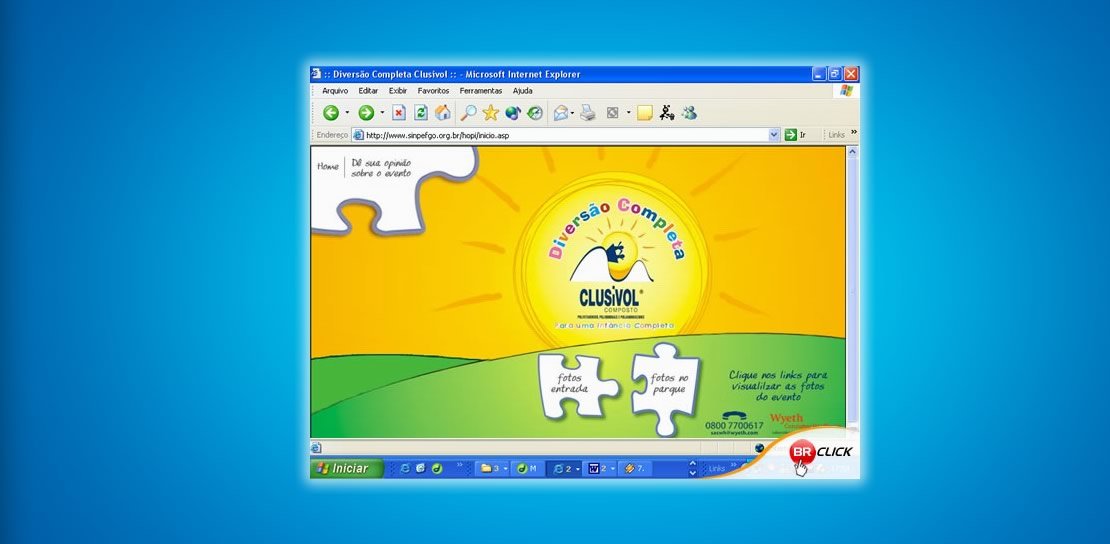
Task: Expand the Links toolbar chevron
Action: tap(854, 132)
